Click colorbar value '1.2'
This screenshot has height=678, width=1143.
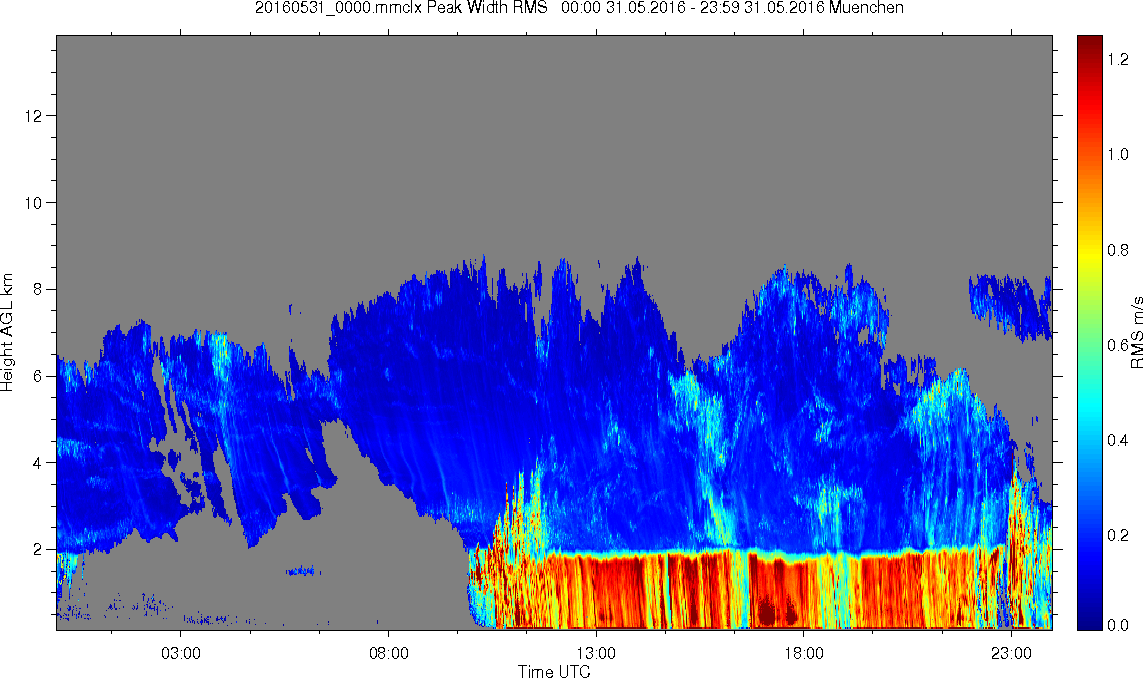coord(1117,60)
